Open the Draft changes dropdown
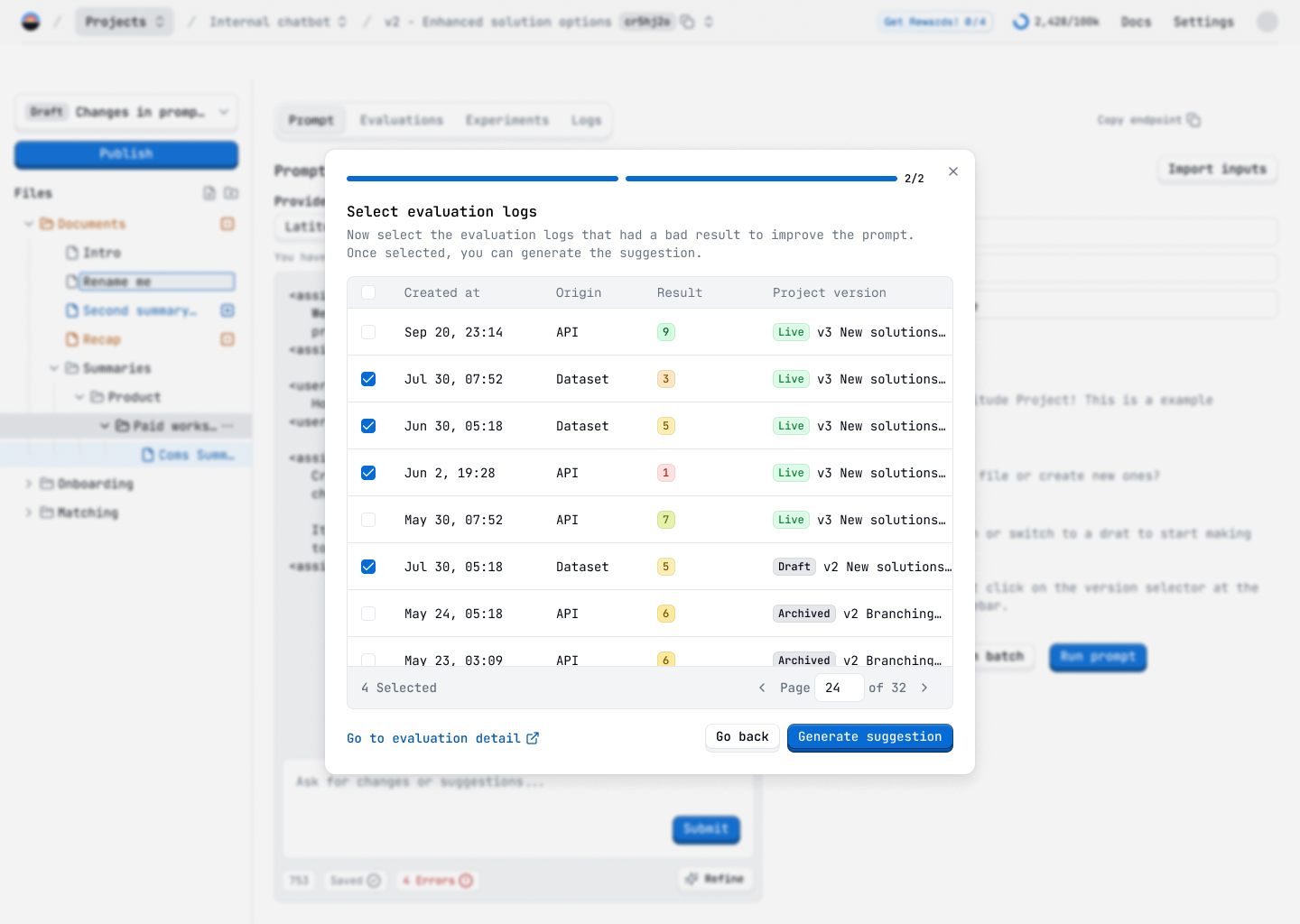Viewport: 1300px width, 924px height. (126, 112)
